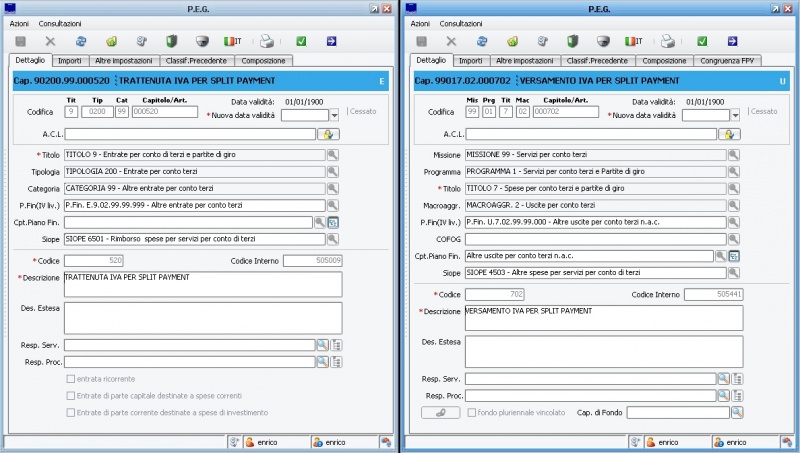This screenshot has height=453, width=800.
Task: Click the green checkmark icon in the right toolbar
Action: tap(702, 41)
